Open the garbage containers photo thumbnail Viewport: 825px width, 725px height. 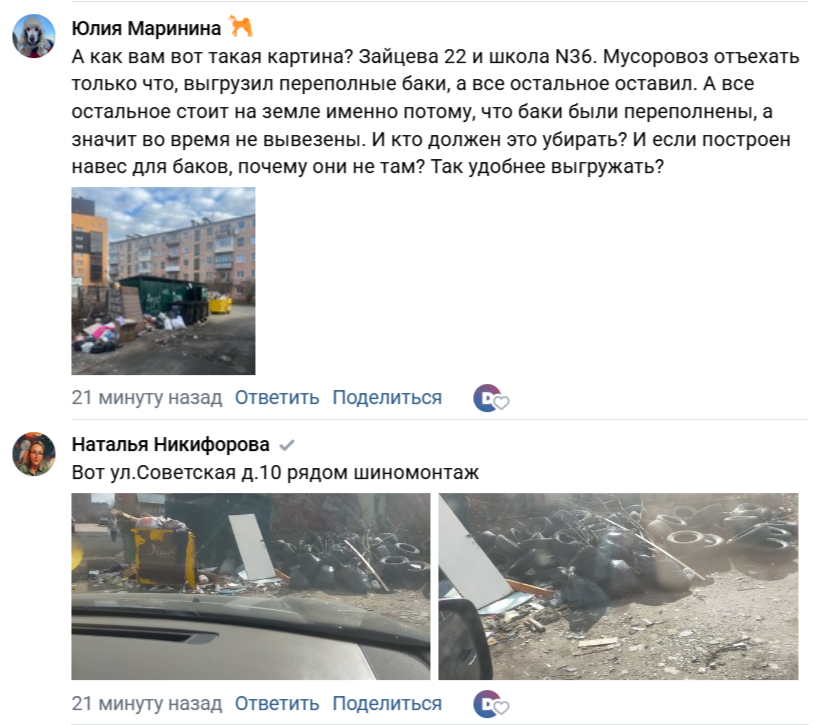point(163,281)
